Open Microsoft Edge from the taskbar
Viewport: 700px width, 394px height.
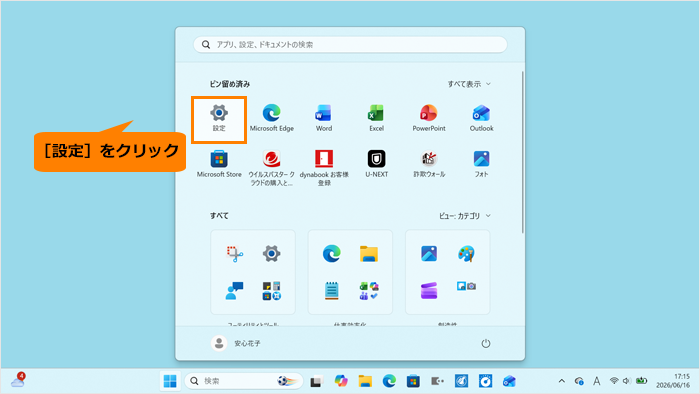[389, 381]
